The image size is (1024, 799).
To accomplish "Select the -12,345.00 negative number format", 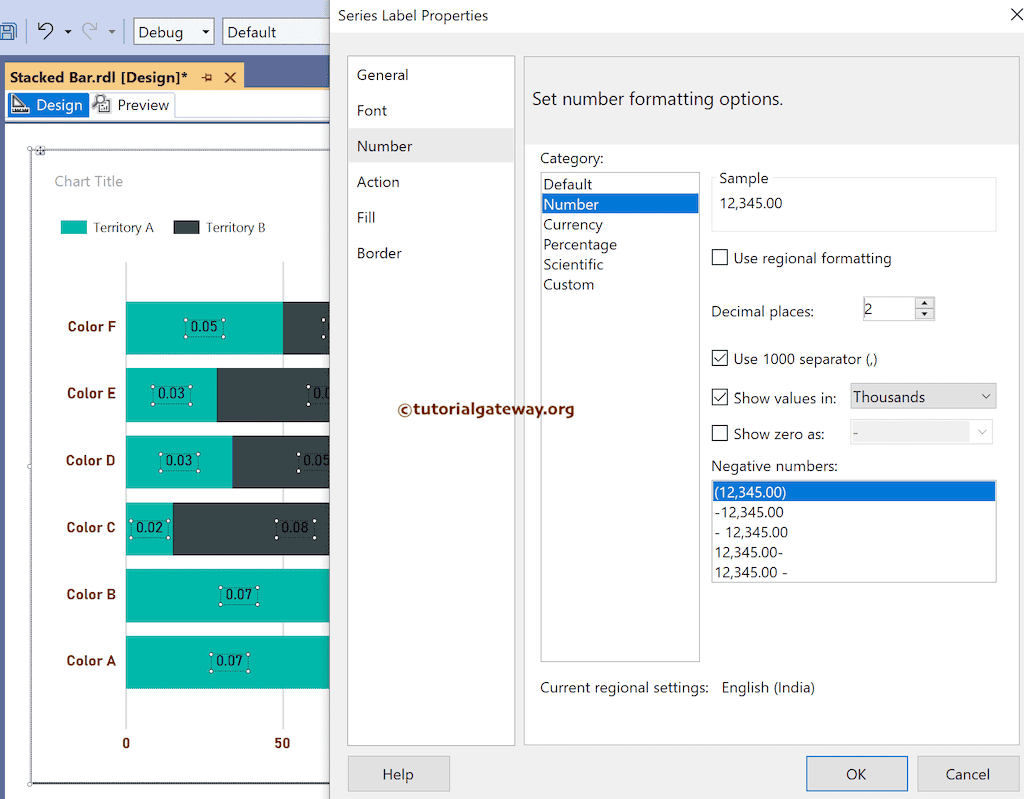I will (750, 512).
